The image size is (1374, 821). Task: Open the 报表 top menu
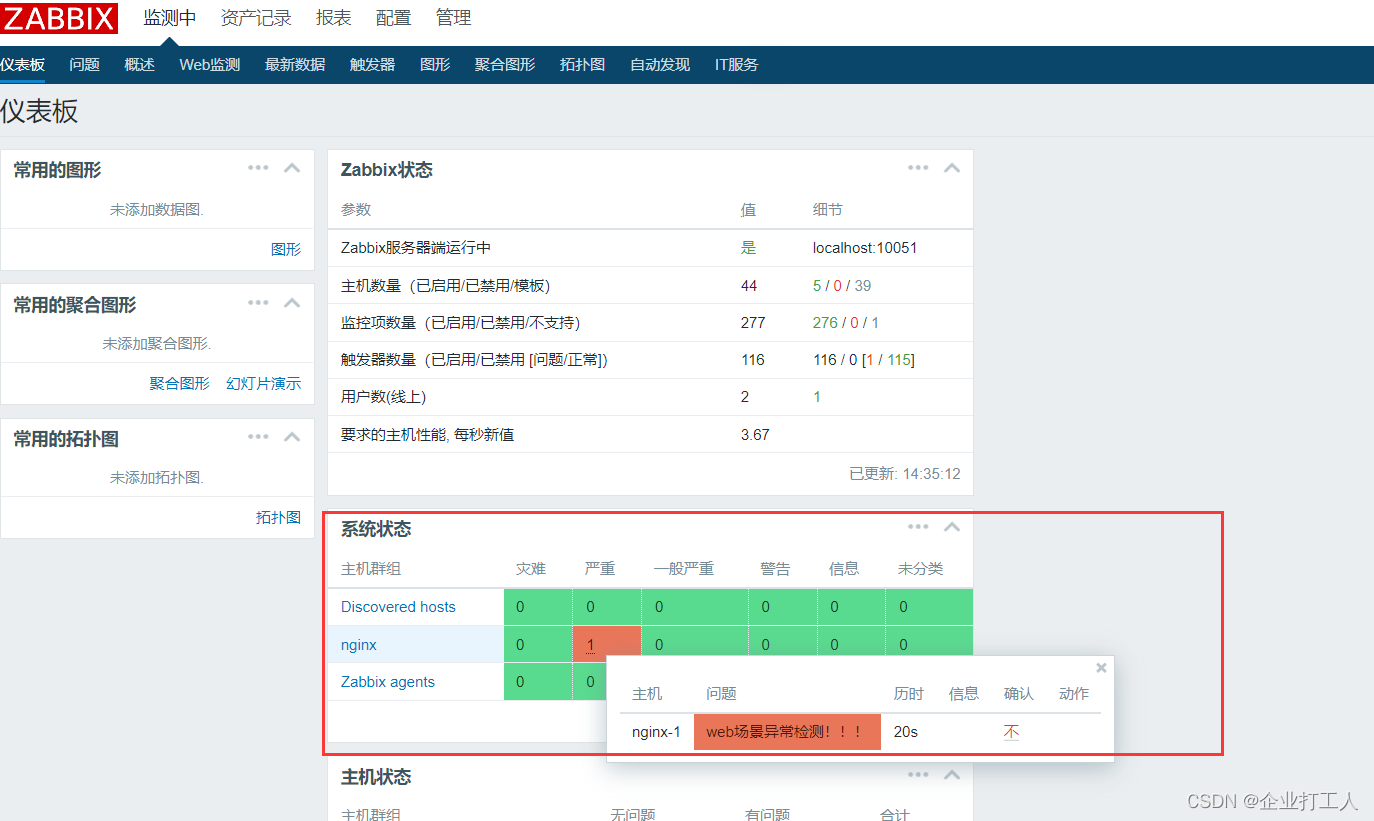pos(334,18)
